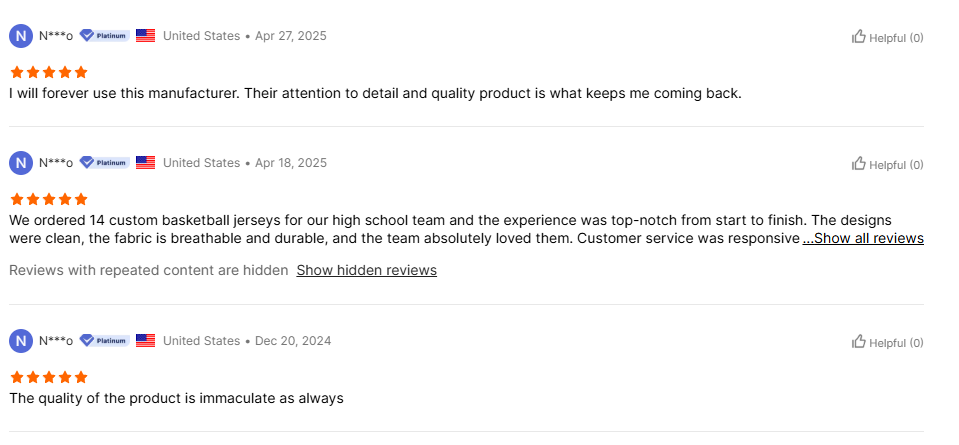
Task: Open Platinum badge on Apr 18, 2025 review
Action: (105, 163)
